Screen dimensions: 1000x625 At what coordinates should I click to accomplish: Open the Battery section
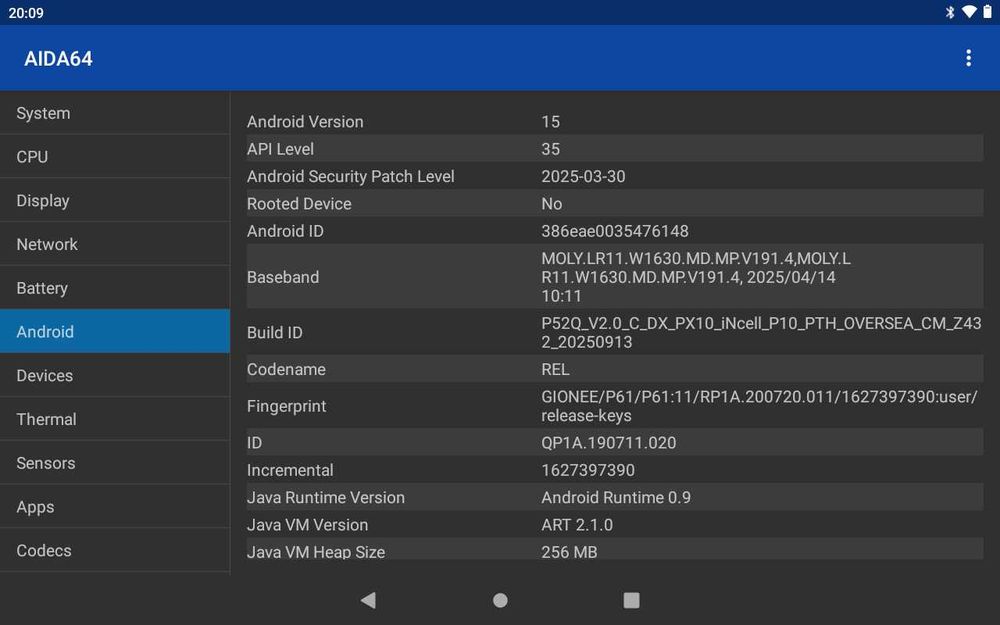(115, 288)
